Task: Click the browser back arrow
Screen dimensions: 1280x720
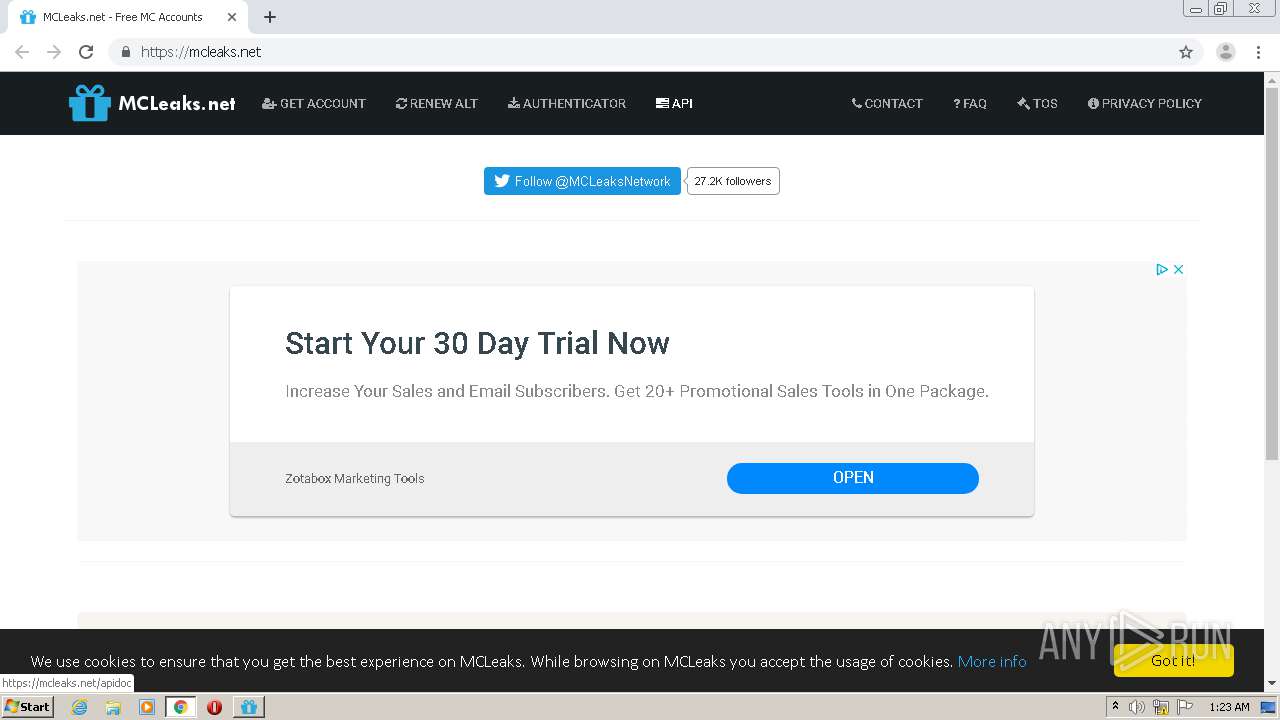Action: click(22, 52)
